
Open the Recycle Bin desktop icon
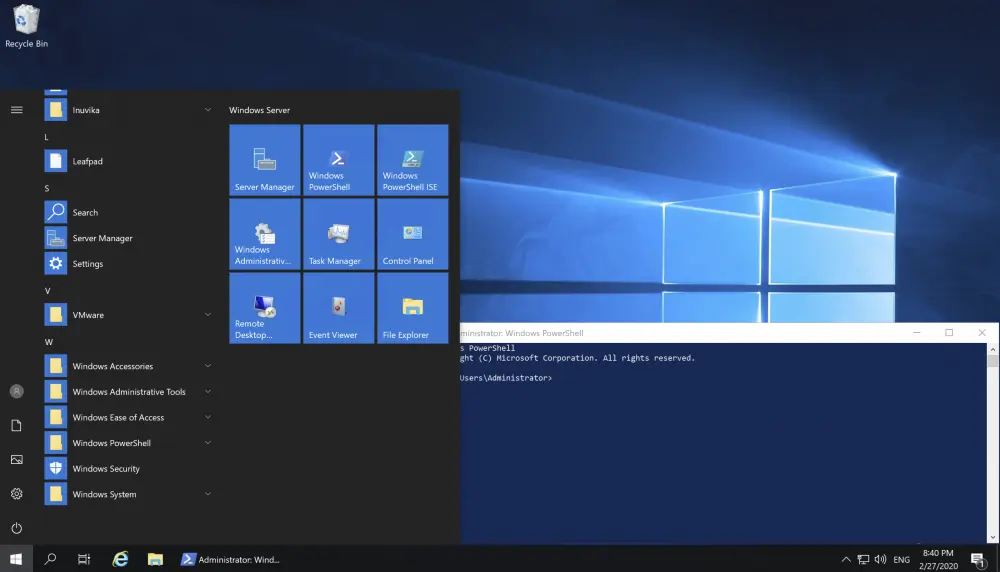(26, 26)
